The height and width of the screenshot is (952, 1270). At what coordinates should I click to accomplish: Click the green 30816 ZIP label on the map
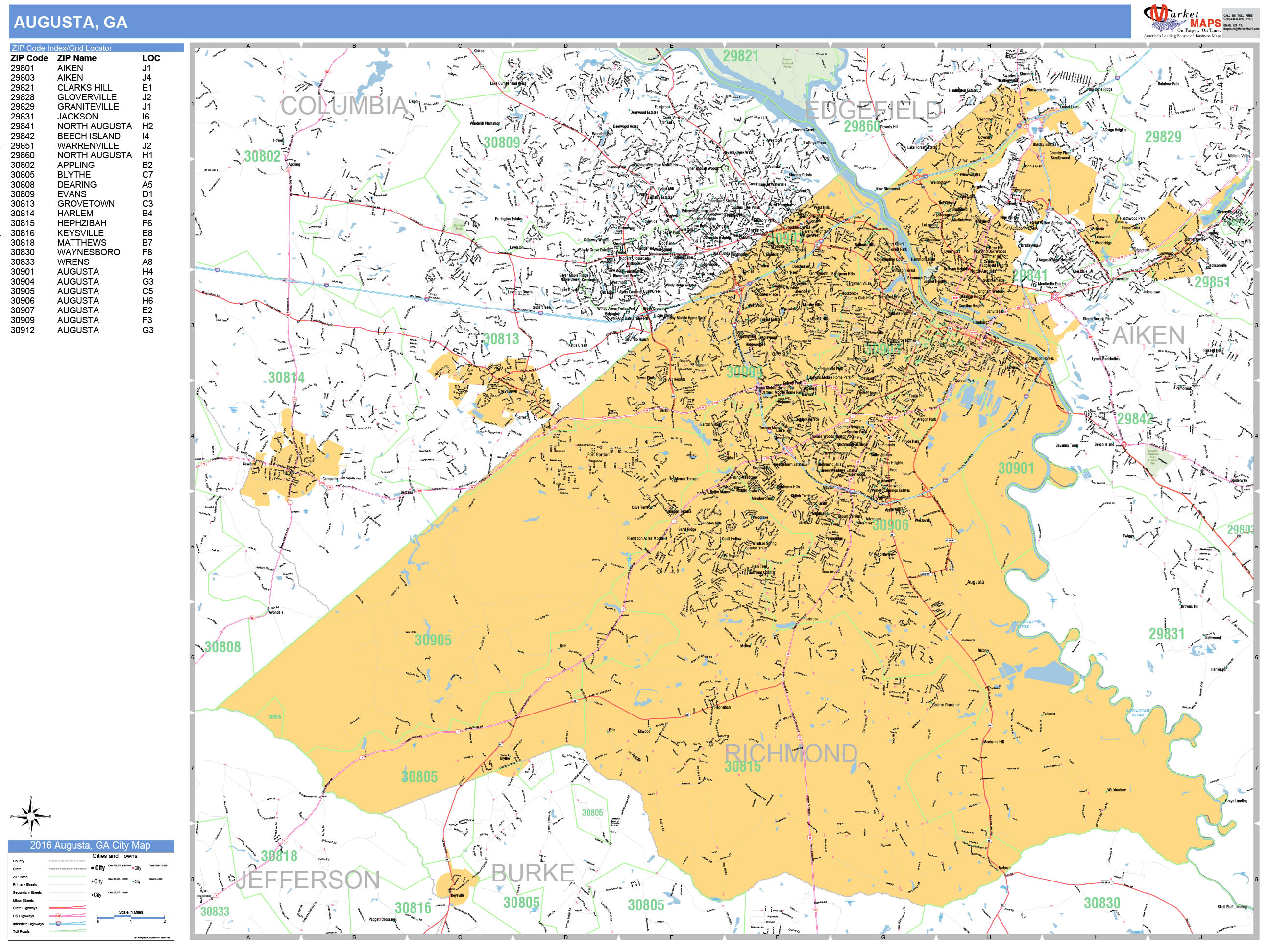(413, 908)
